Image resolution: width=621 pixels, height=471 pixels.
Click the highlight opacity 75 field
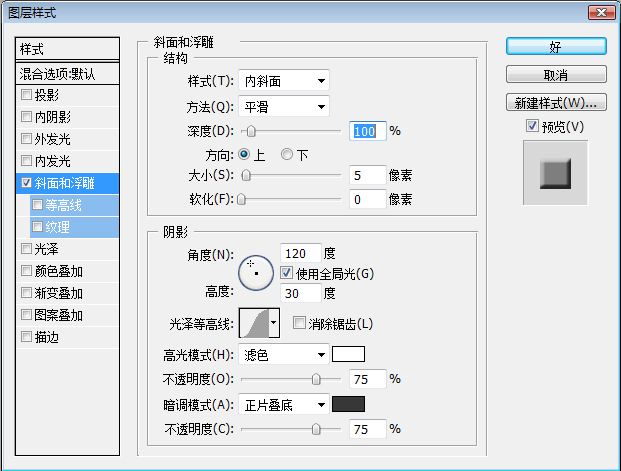pyautogui.click(x=368, y=379)
